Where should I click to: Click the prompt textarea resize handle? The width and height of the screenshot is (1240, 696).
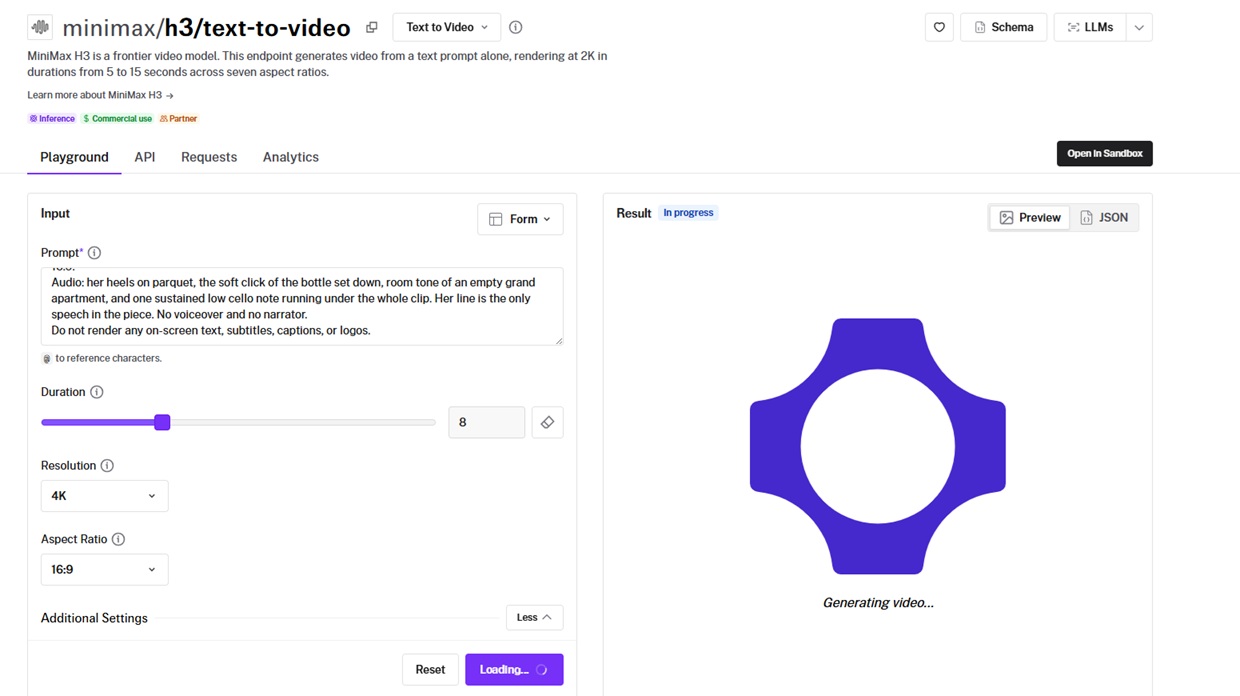(x=558, y=340)
